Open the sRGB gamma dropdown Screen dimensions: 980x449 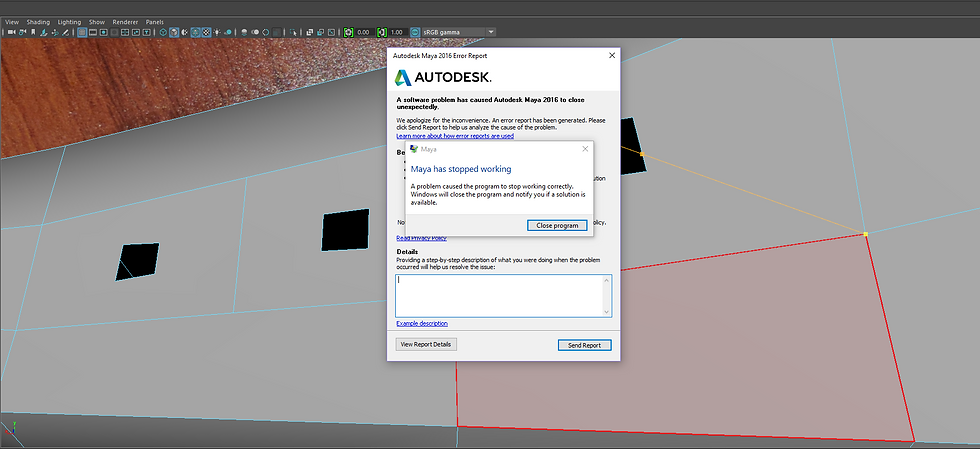(x=459, y=32)
